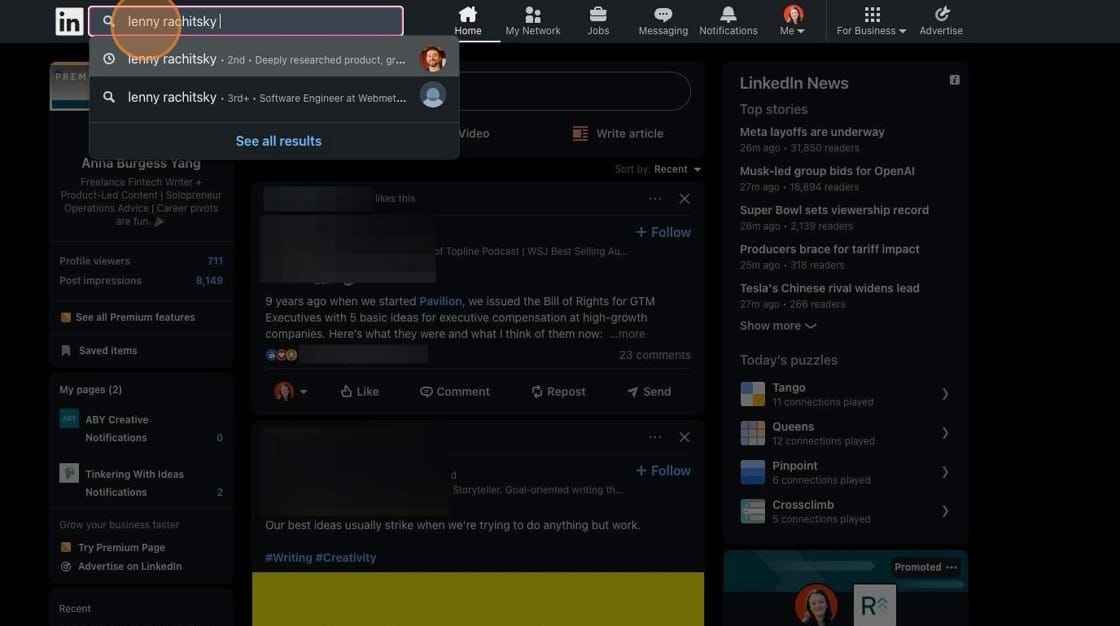Image resolution: width=1120 pixels, height=626 pixels.
Task: Click the ABY Creative Notifications count
Action: pos(219,438)
